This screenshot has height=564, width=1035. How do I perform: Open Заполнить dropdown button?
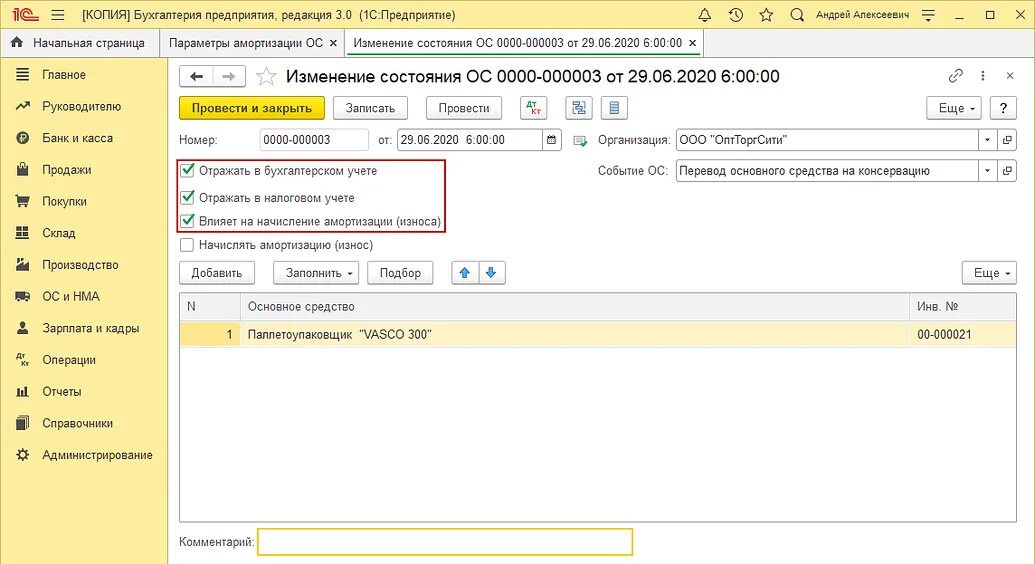(316, 273)
